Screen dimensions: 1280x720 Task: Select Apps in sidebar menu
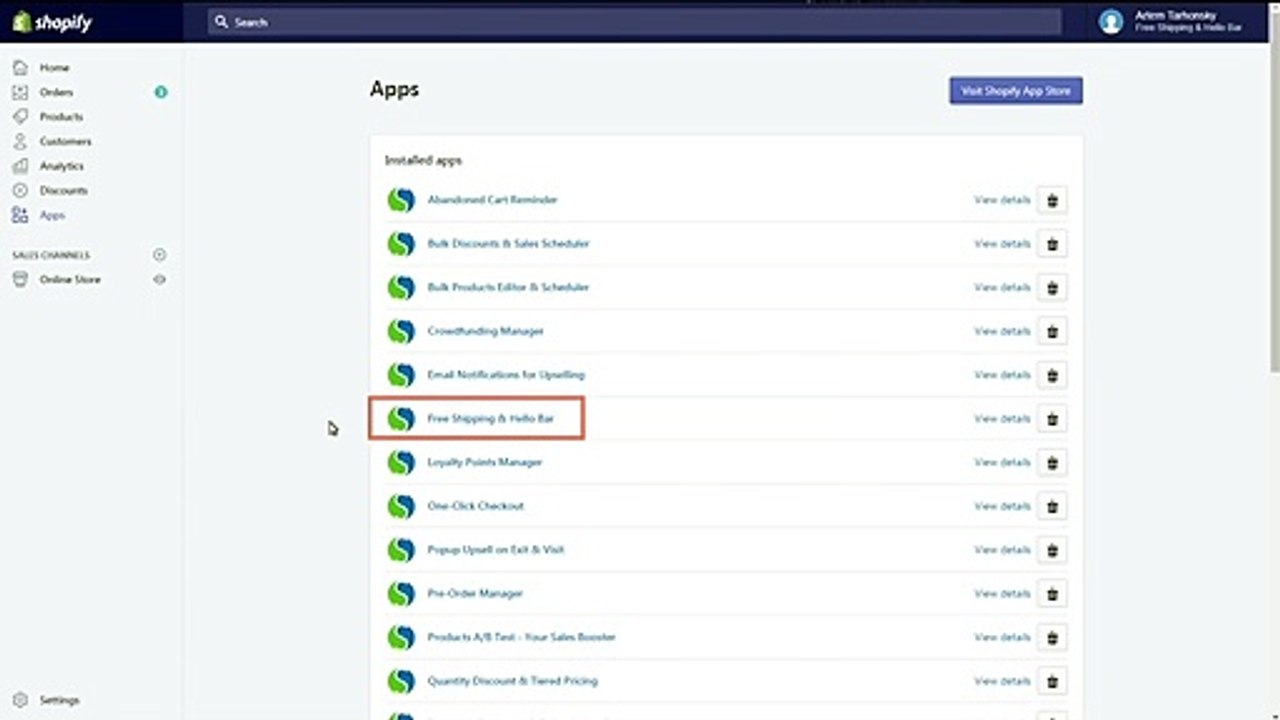click(x=52, y=215)
